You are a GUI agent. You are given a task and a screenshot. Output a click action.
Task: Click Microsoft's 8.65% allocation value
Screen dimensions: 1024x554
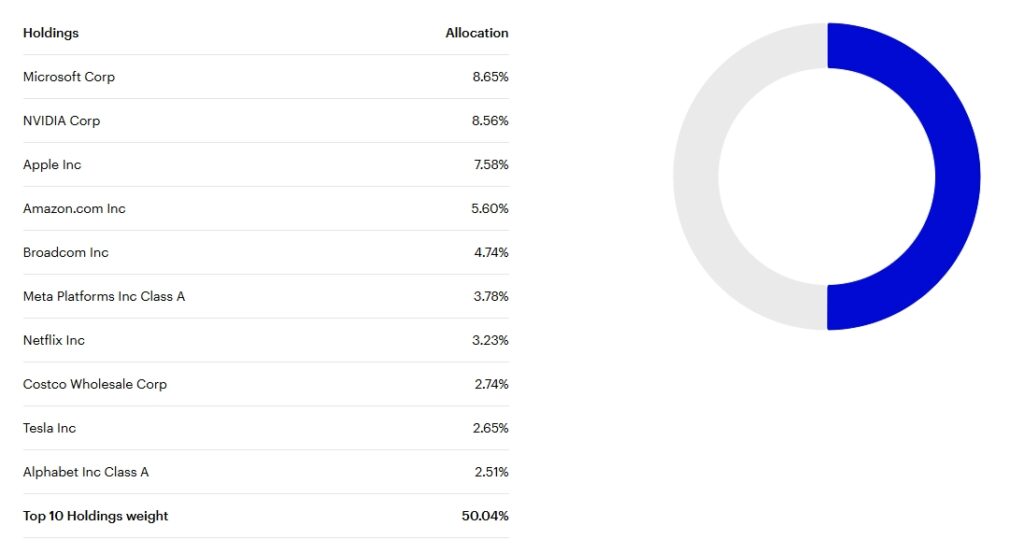(490, 76)
